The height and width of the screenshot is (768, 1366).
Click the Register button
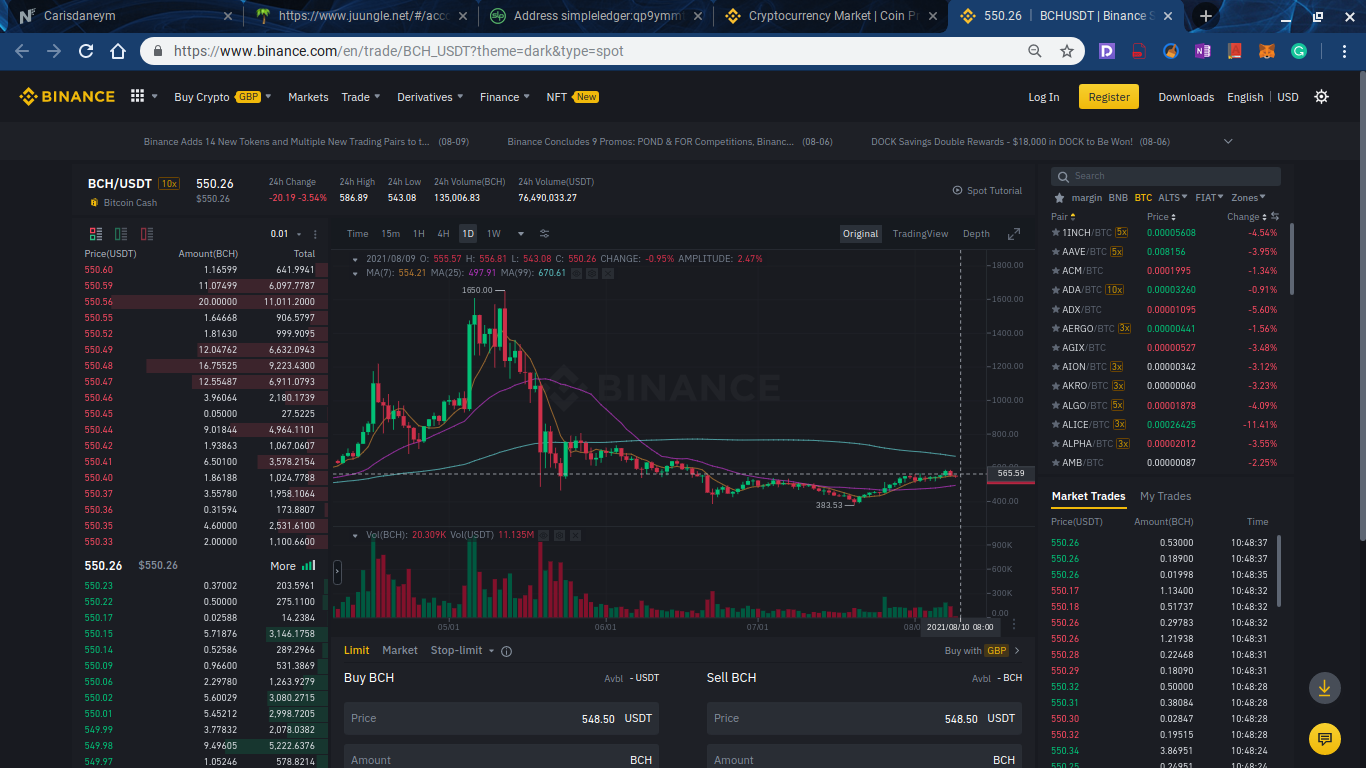(1109, 96)
